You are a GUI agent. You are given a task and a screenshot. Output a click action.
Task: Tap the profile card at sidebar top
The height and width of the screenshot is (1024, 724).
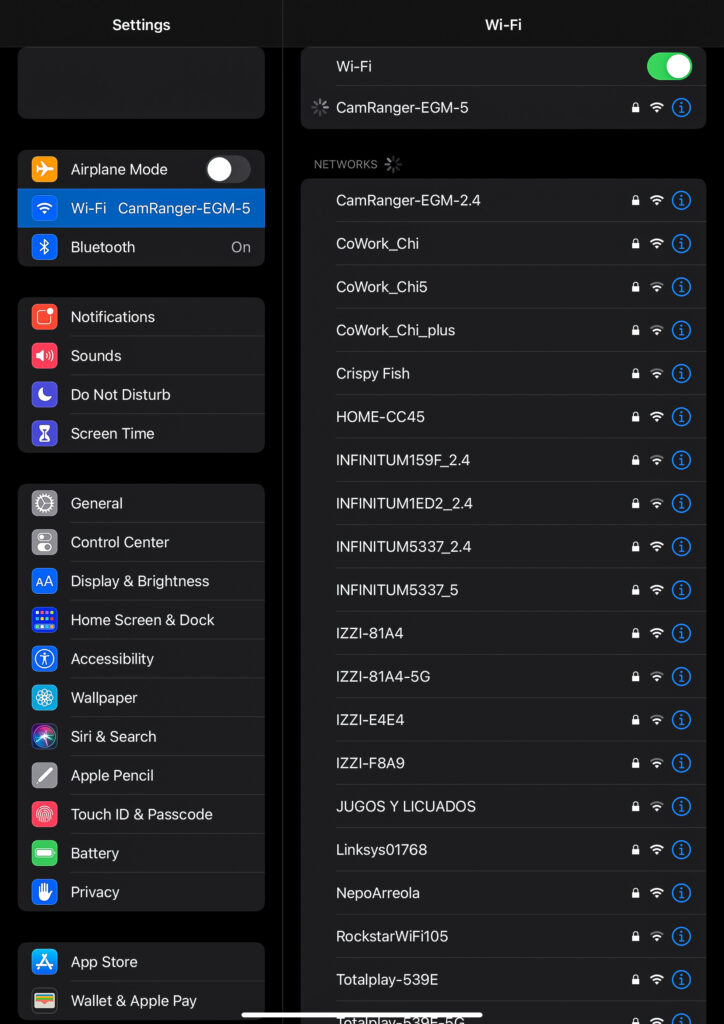pyautogui.click(x=141, y=83)
